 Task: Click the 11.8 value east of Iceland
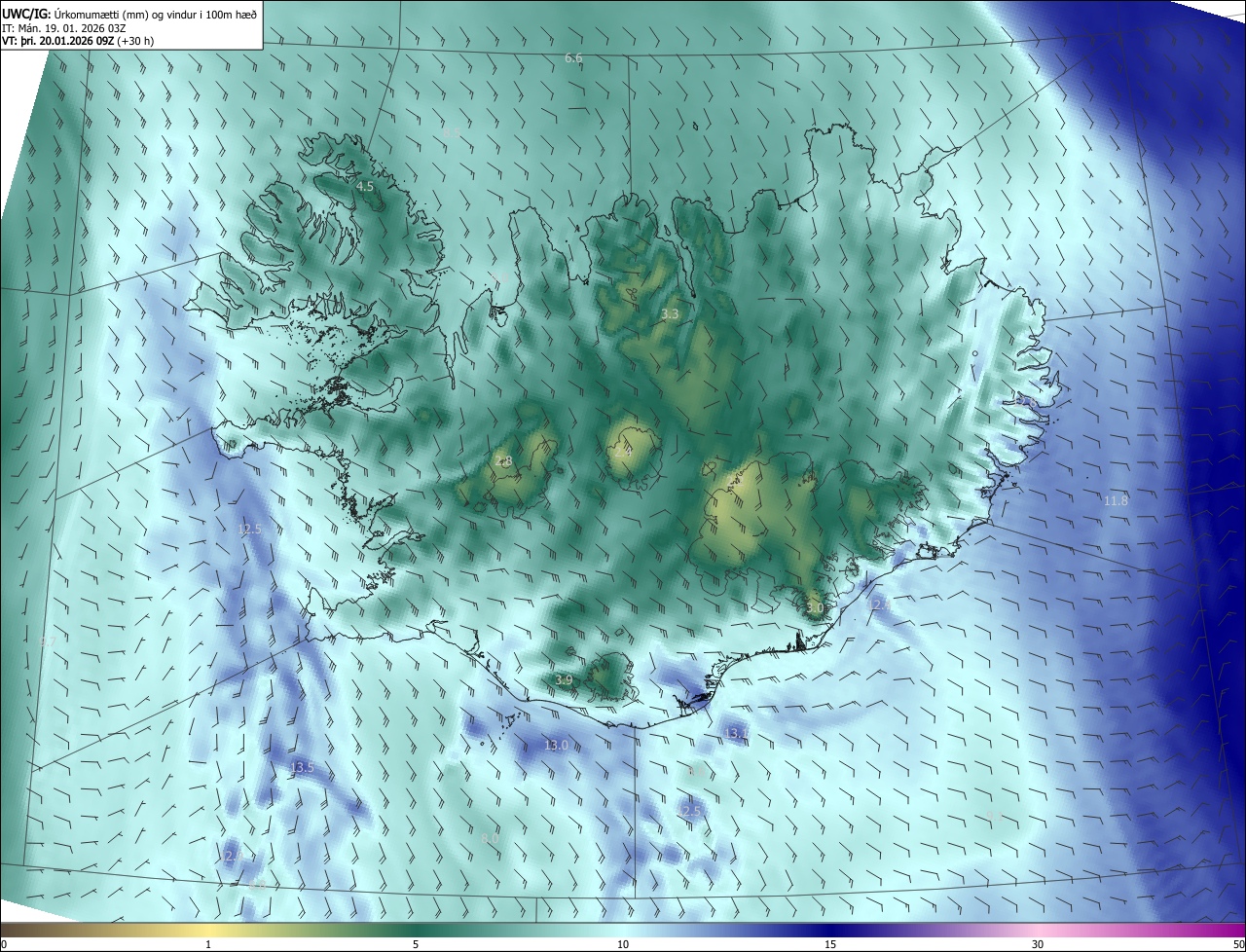pyautogui.click(x=1117, y=500)
